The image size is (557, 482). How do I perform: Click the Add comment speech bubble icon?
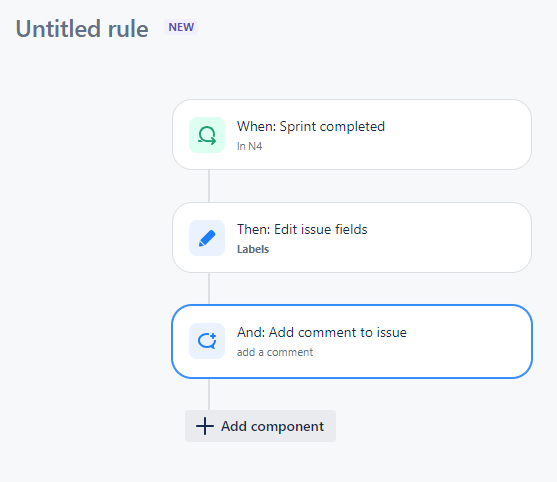pos(207,341)
